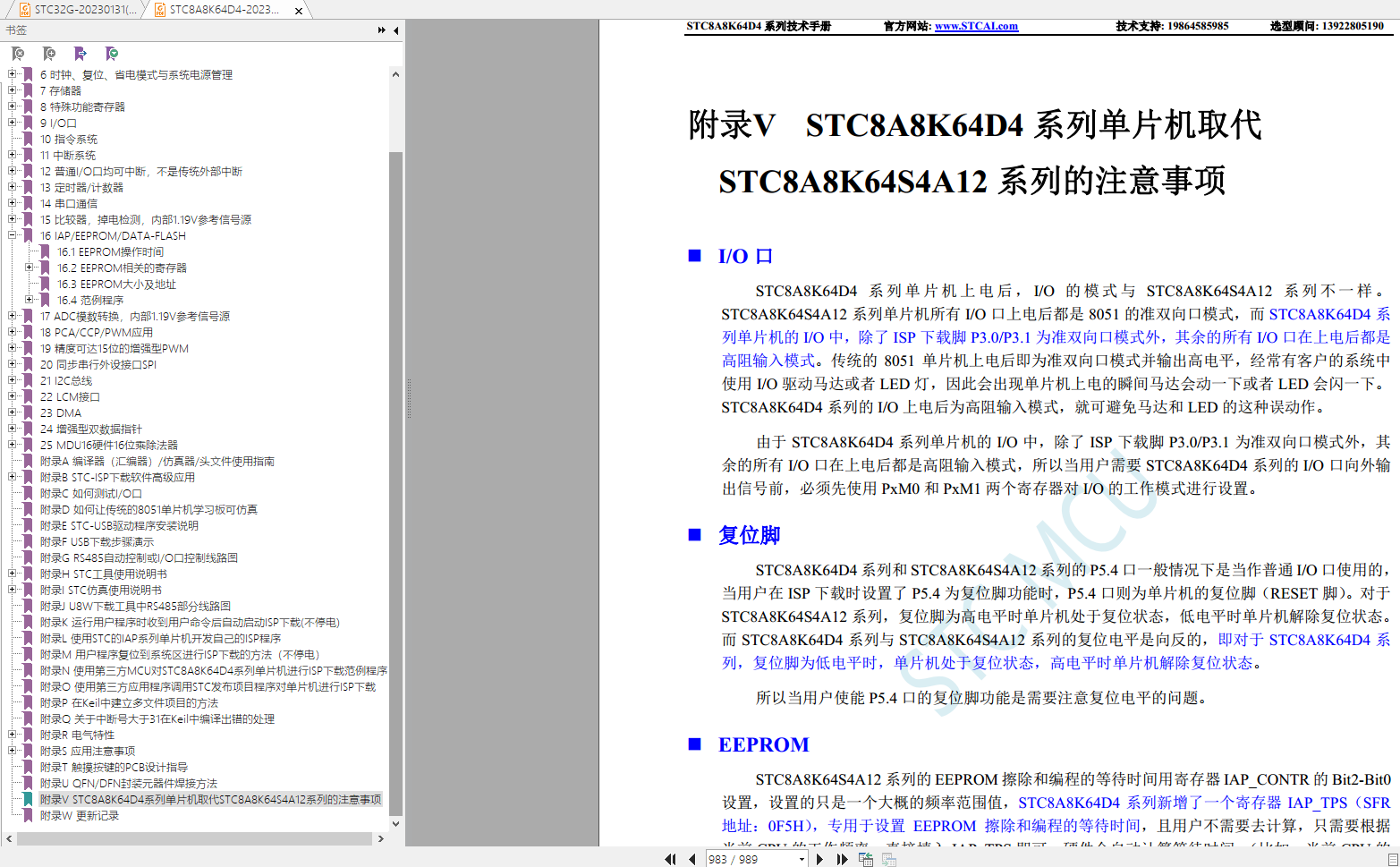Click the EEPROM section heading in the page
Image resolution: width=1400 pixels, height=867 pixels.
click(764, 744)
